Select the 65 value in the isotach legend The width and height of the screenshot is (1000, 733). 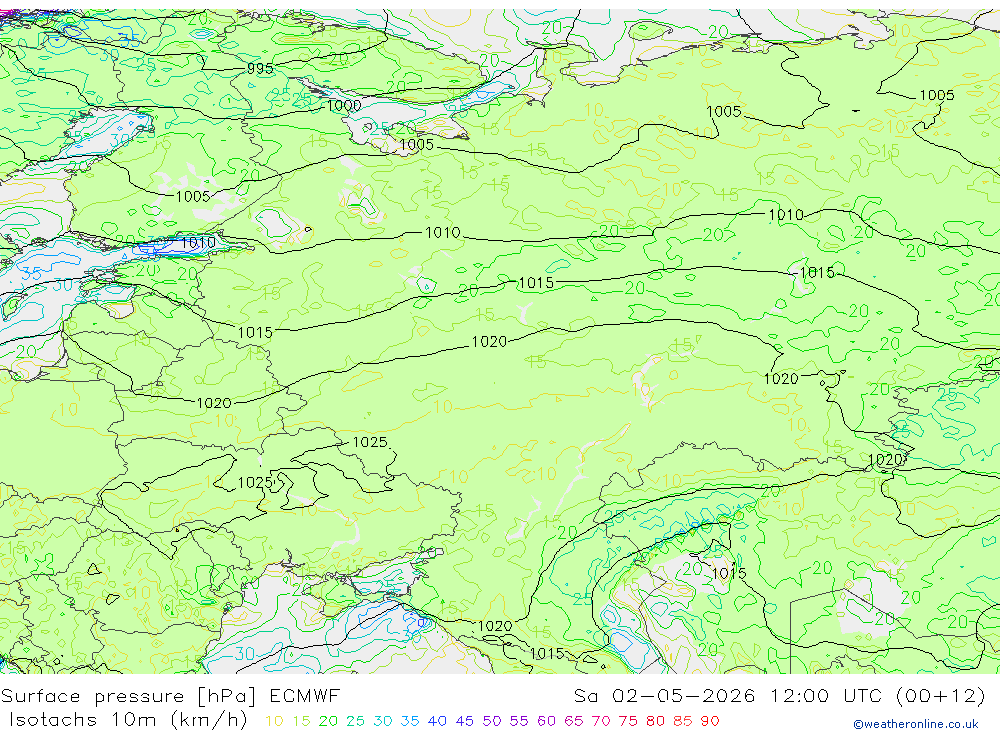pos(574,722)
